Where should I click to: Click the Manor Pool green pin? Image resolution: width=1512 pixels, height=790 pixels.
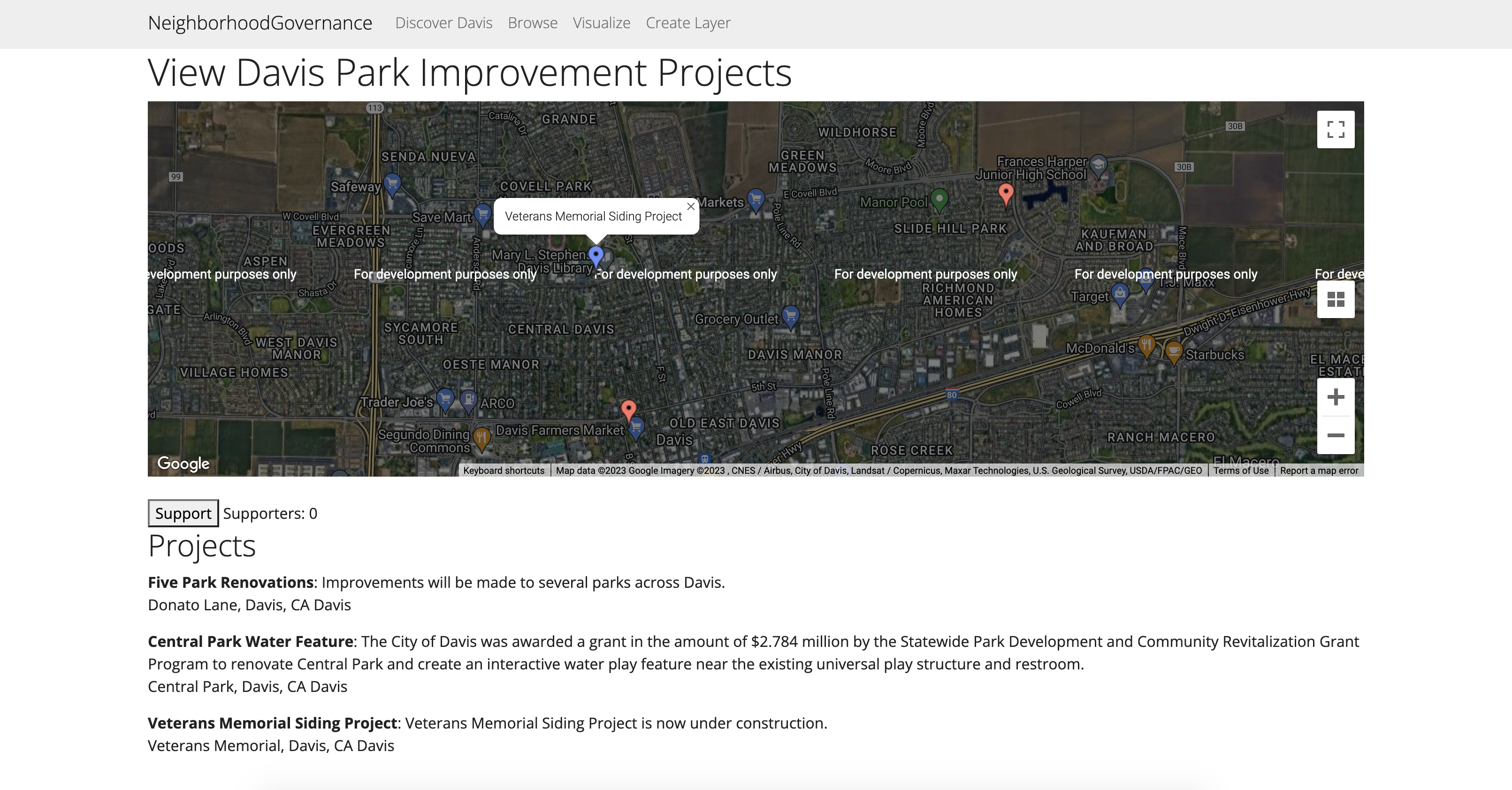[x=939, y=199]
